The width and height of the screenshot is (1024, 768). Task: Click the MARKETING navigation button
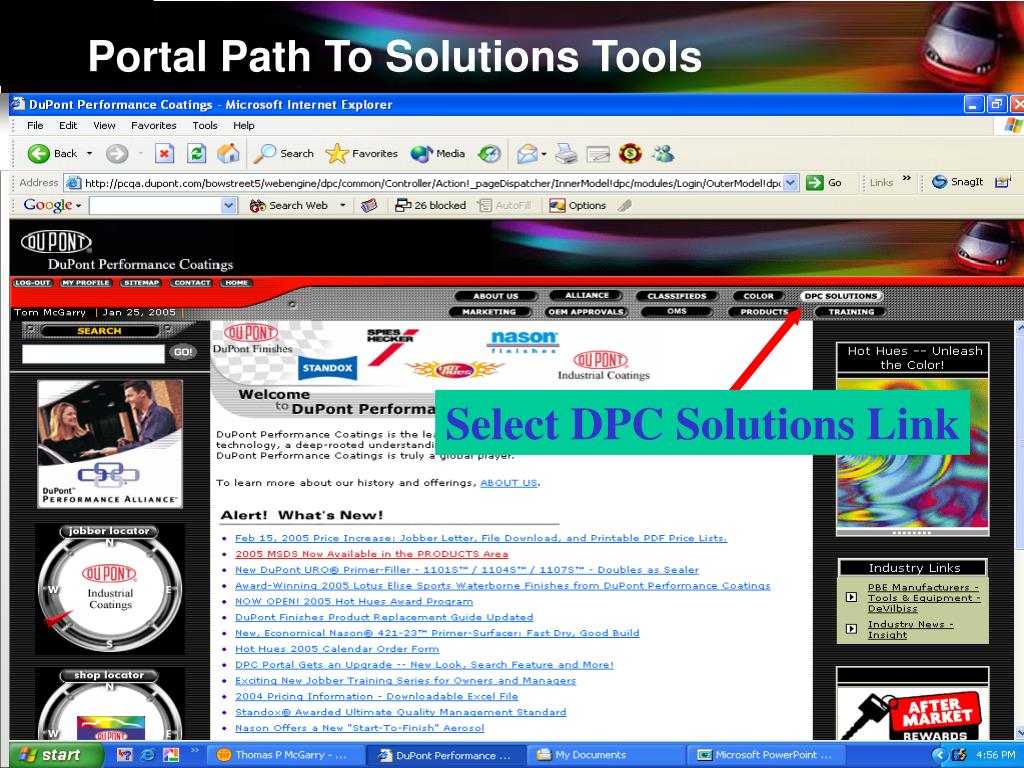click(x=489, y=312)
